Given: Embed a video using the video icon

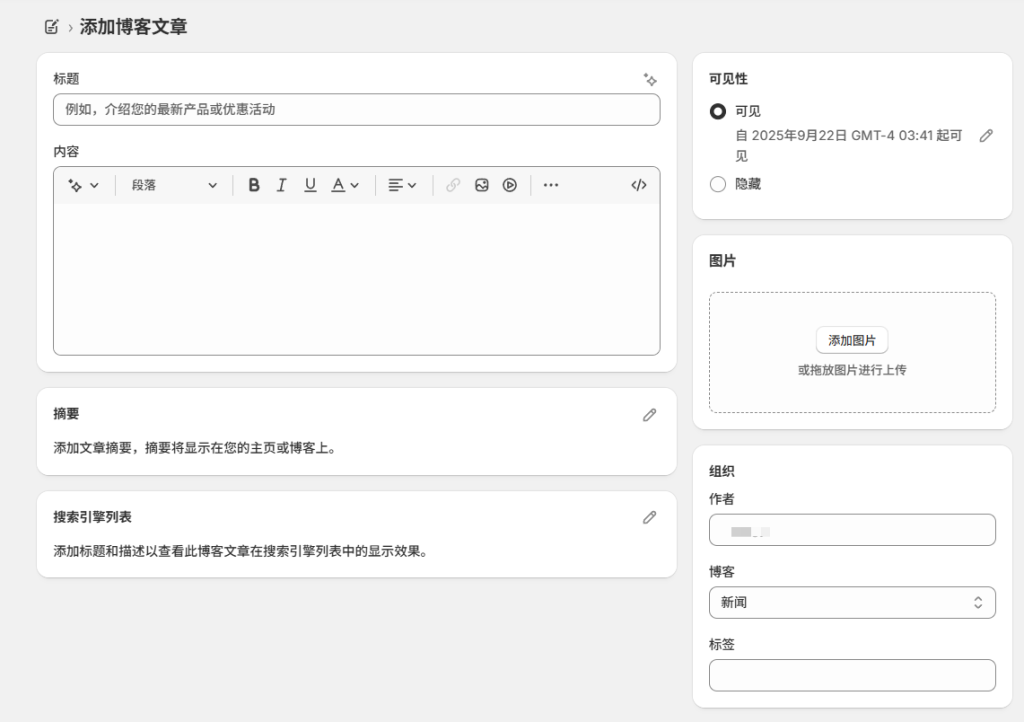Looking at the screenshot, I should [509, 185].
